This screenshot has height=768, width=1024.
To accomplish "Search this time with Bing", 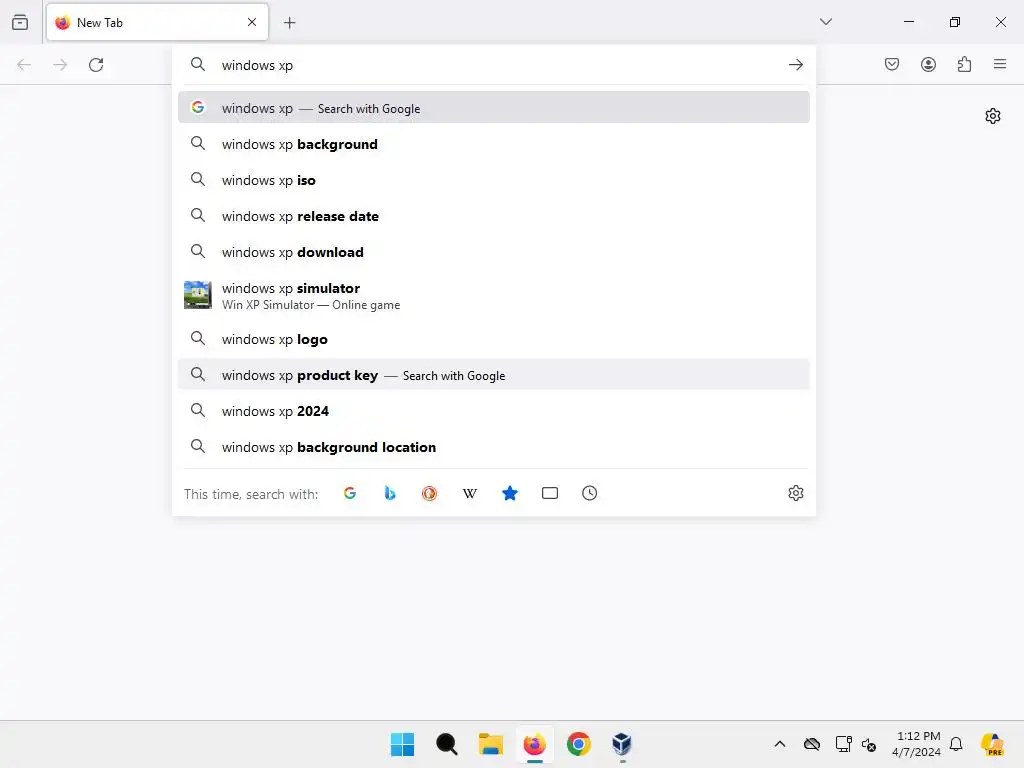I will pos(390,493).
